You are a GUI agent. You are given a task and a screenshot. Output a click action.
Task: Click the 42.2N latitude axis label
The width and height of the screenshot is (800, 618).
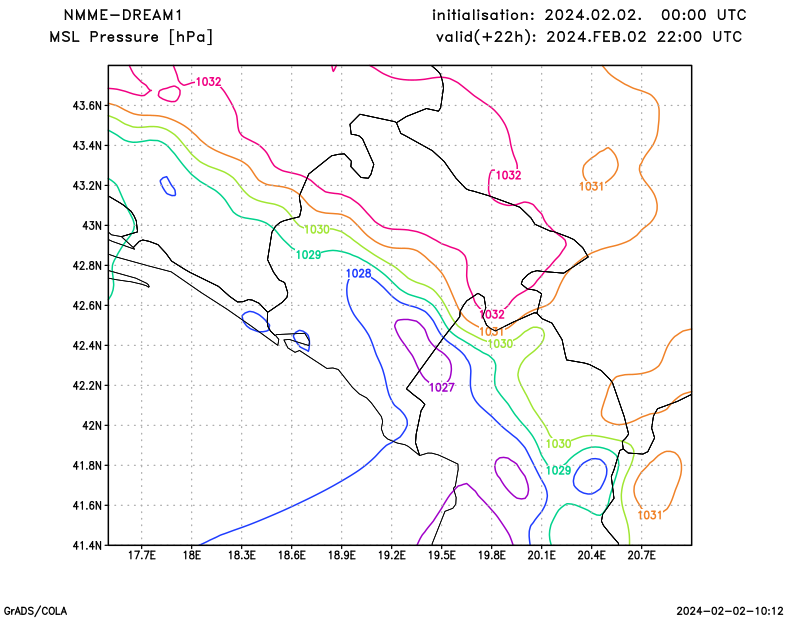pos(87,385)
